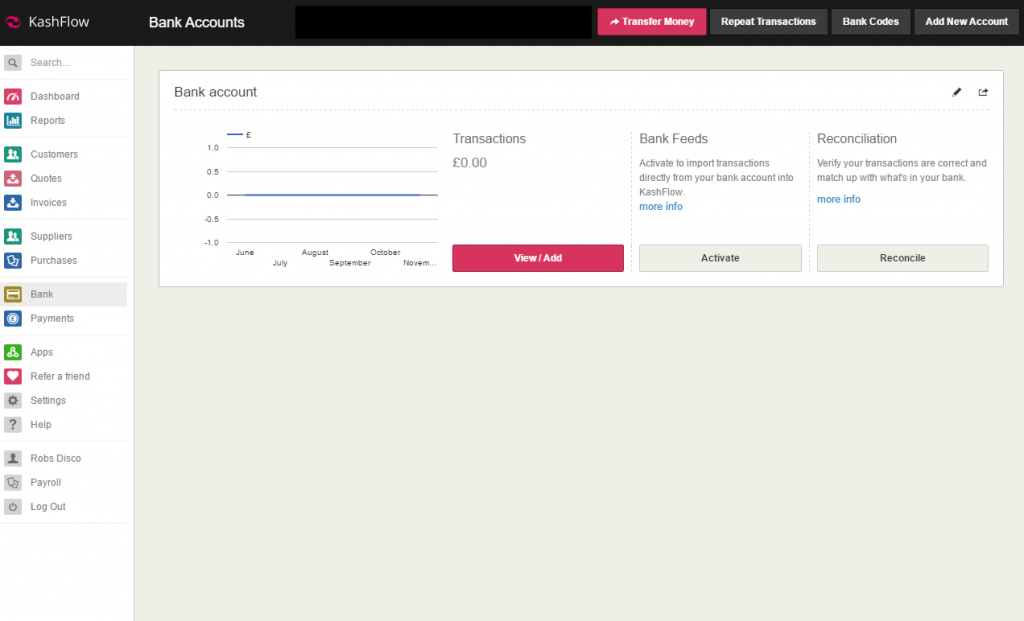The width and height of the screenshot is (1024, 621).
Task: Open the Quotes section
Action: click(x=46, y=179)
